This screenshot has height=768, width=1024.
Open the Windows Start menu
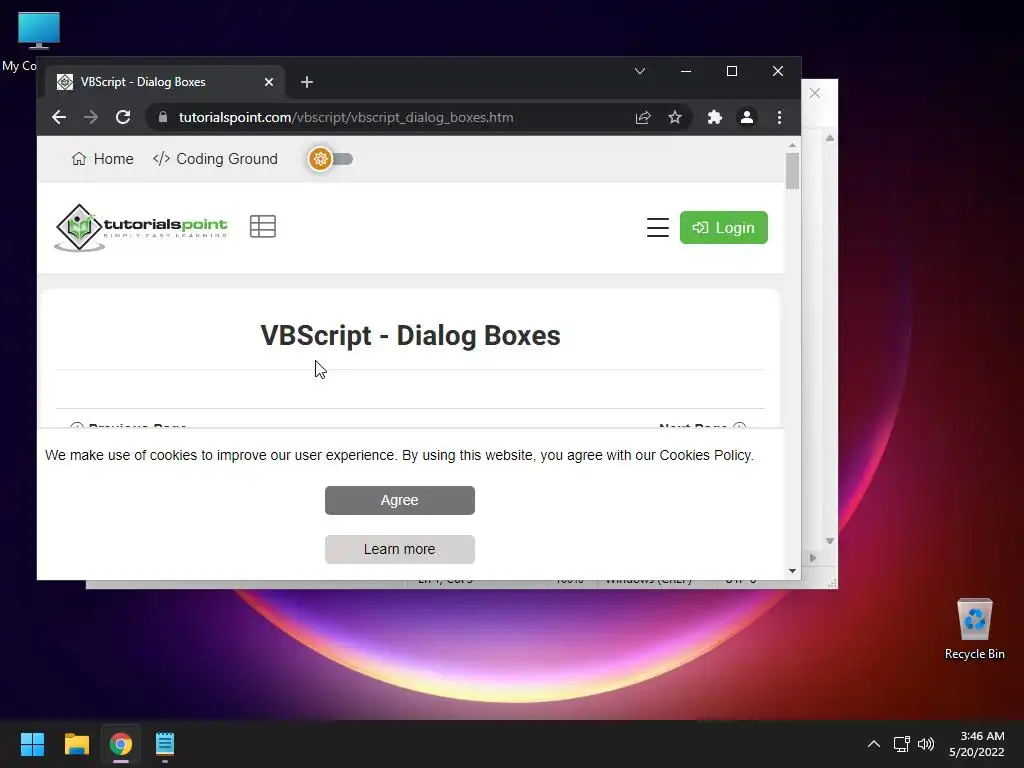click(x=32, y=744)
